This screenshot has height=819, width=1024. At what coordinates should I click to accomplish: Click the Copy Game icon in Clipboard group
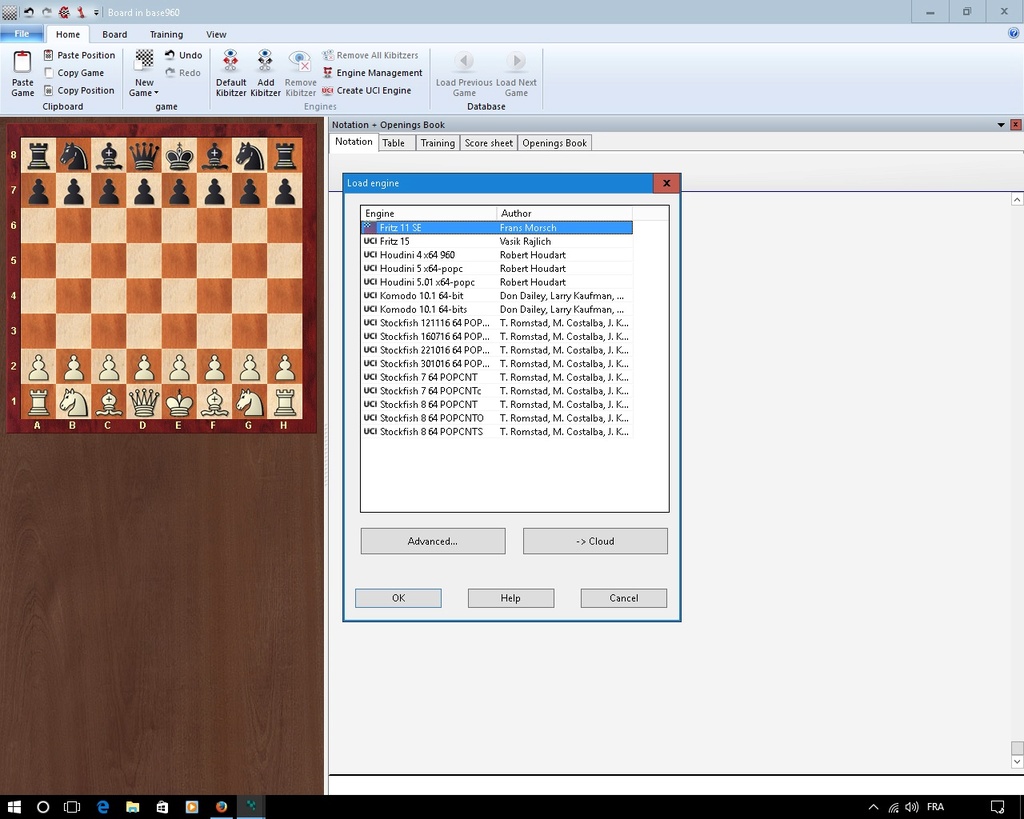48,72
